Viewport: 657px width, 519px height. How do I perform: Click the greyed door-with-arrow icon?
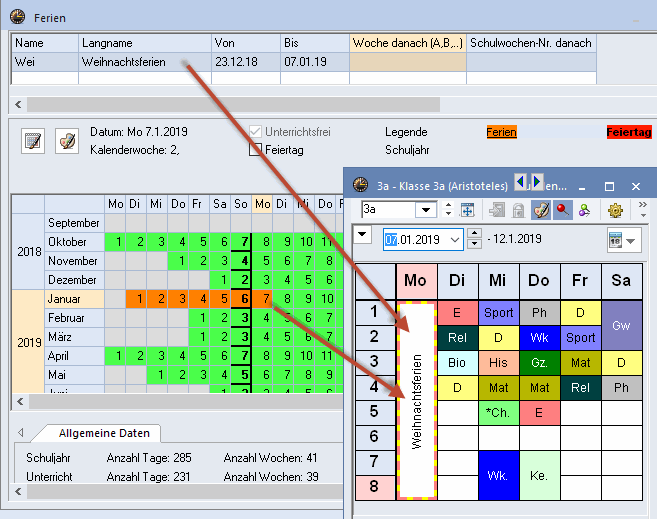click(x=497, y=210)
